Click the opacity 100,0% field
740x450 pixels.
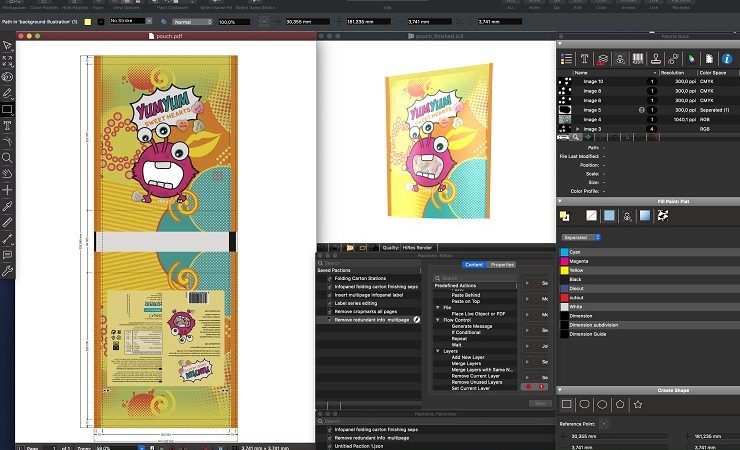coord(234,22)
